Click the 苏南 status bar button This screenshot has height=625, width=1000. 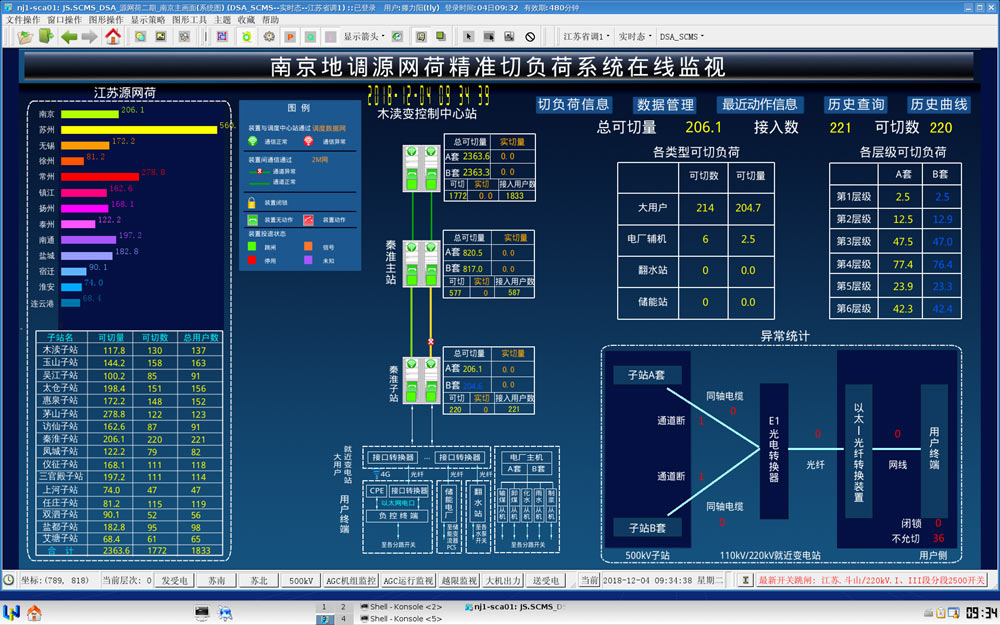[x=217, y=580]
